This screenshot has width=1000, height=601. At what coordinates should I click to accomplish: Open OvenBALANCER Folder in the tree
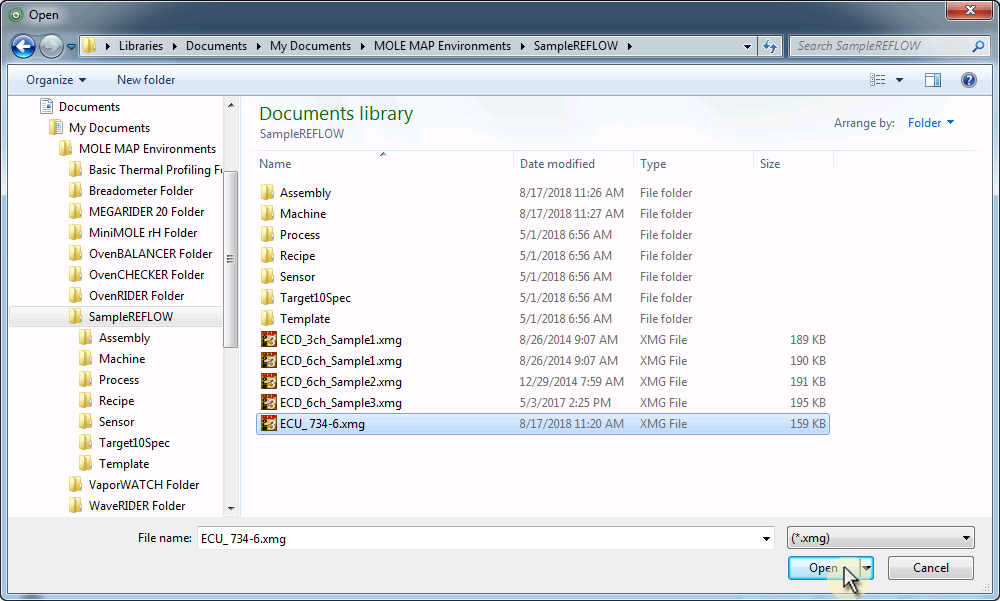click(151, 254)
